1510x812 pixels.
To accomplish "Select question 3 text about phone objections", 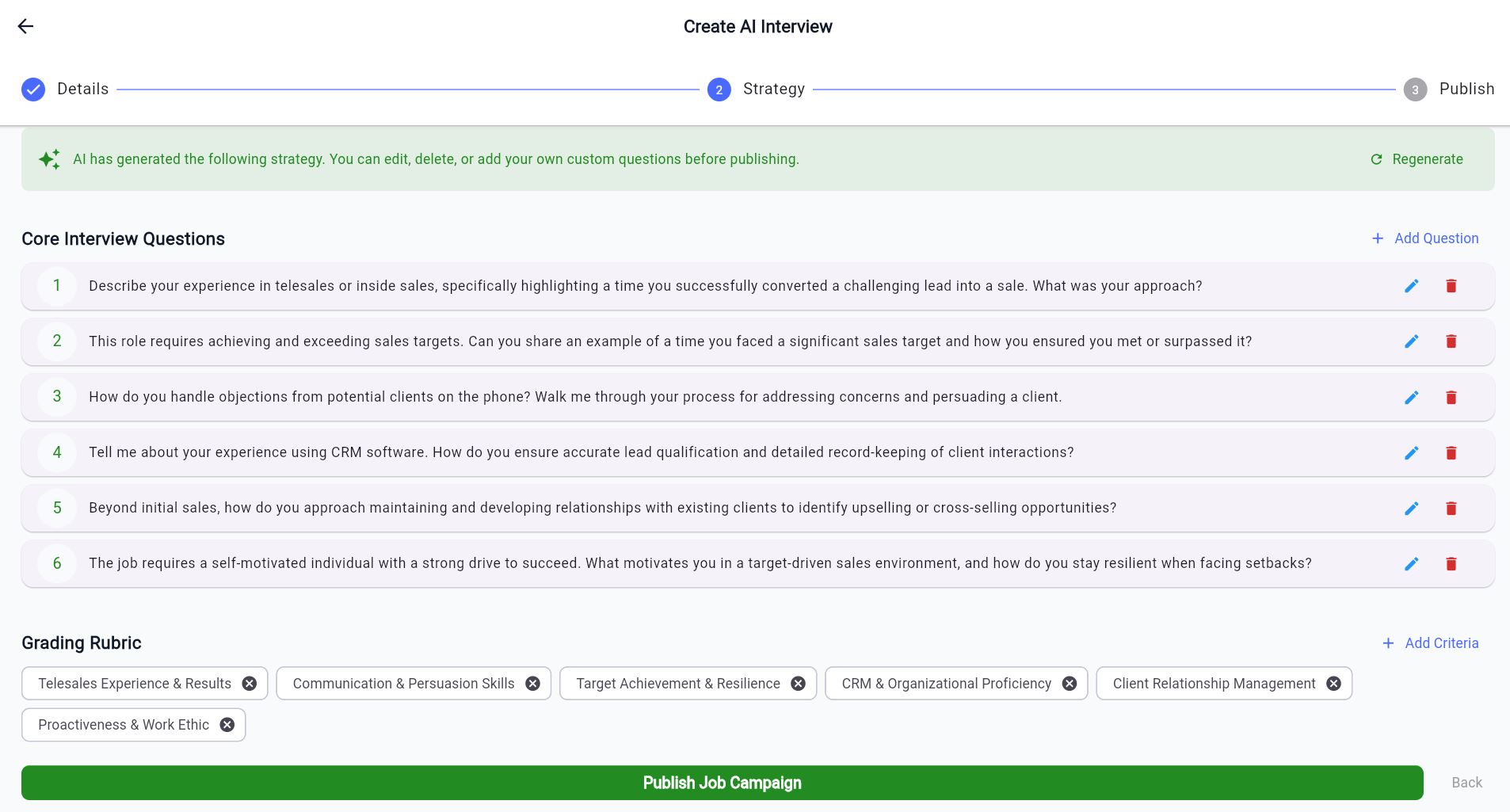I will [x=575, y=397].
